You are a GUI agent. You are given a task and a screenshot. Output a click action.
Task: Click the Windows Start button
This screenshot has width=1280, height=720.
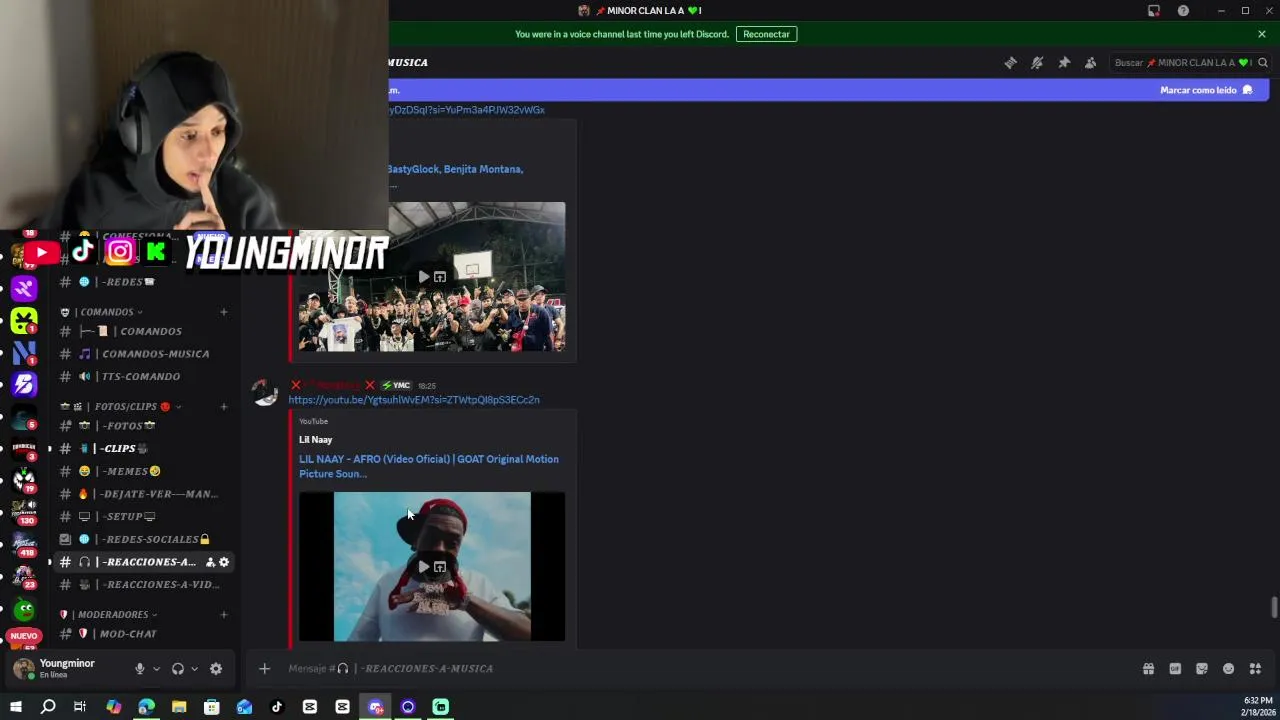(x=15, y=707)
